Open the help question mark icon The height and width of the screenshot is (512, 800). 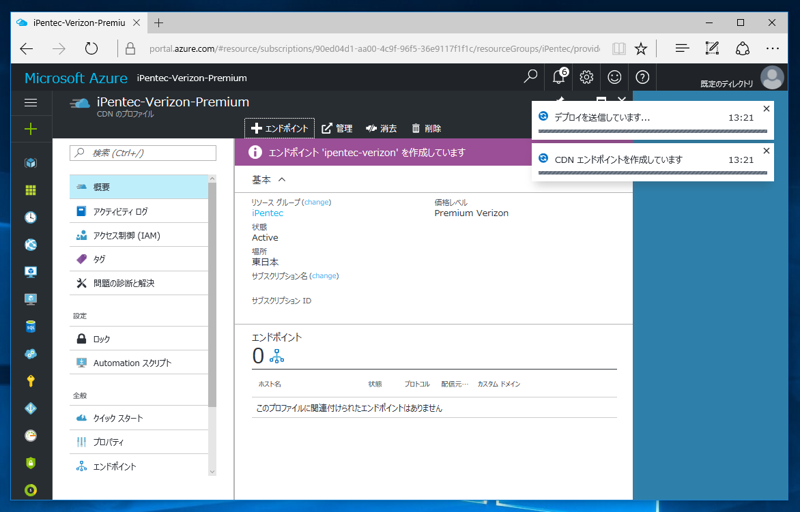[642, 77]
